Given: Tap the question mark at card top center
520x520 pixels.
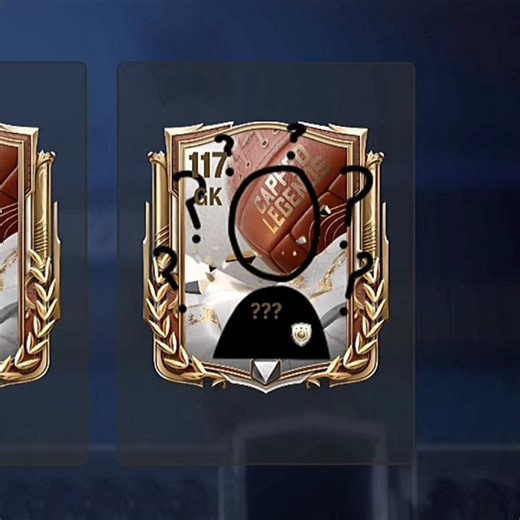Looking at the screenshot, I should click(x=295, y=140).
